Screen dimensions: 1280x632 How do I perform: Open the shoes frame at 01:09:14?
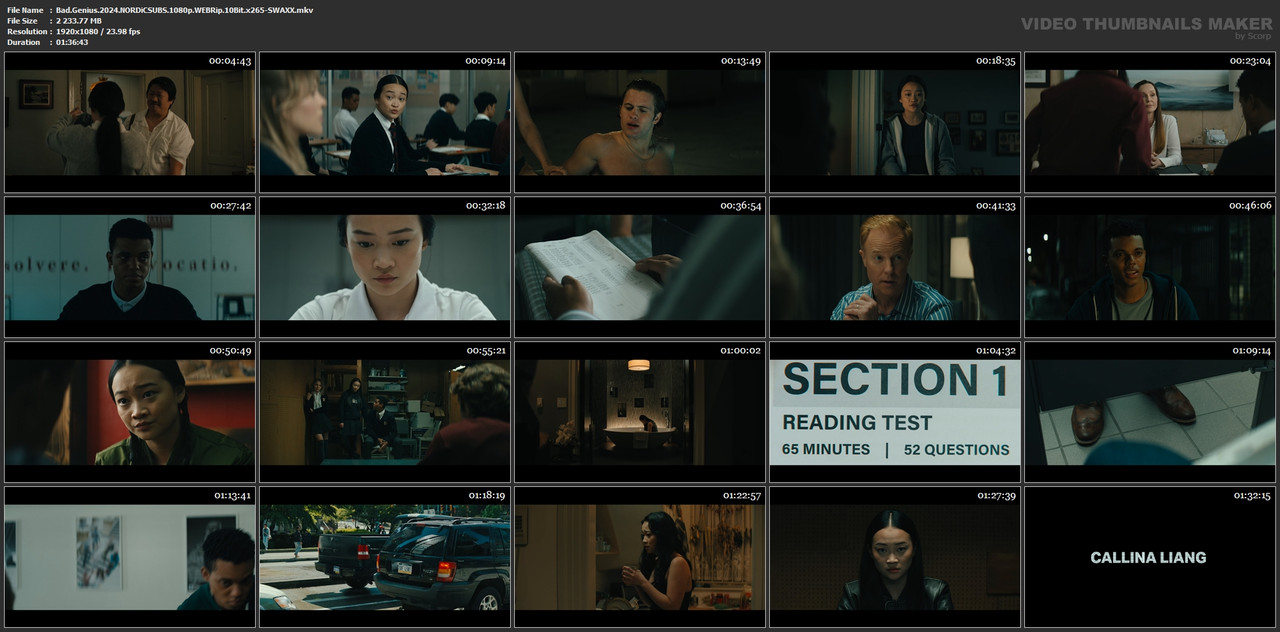pos(1150,412)
